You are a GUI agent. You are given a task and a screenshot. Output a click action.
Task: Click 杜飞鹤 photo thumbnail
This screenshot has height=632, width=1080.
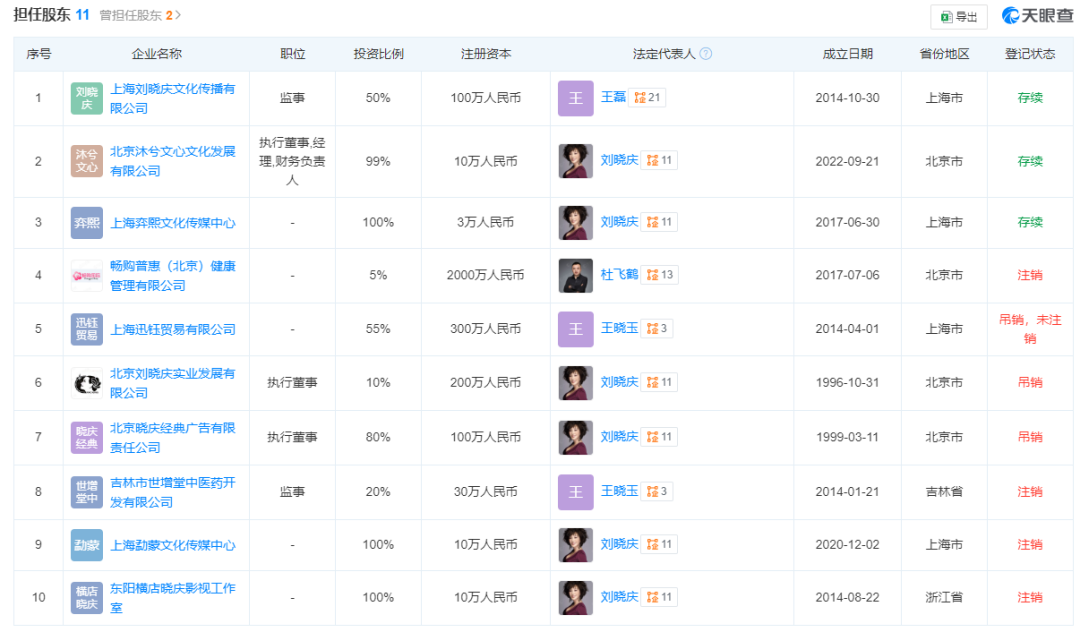tap(575, 275)
